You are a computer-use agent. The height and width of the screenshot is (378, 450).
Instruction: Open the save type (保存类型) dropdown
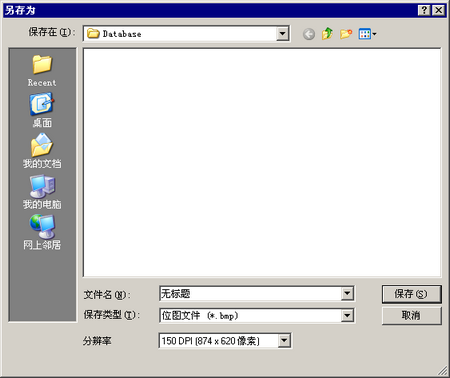point(347,315)
